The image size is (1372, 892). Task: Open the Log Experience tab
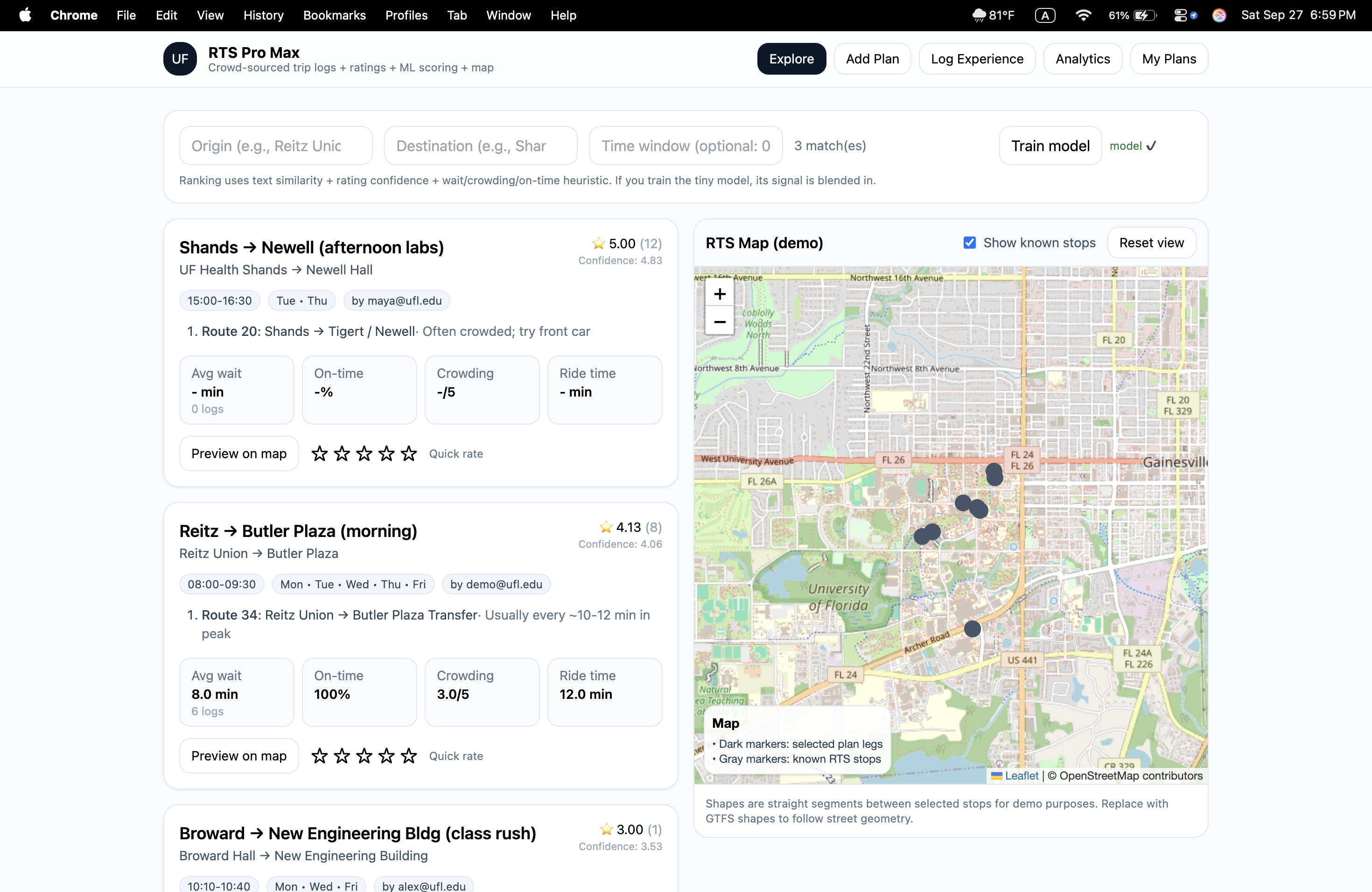977,59
